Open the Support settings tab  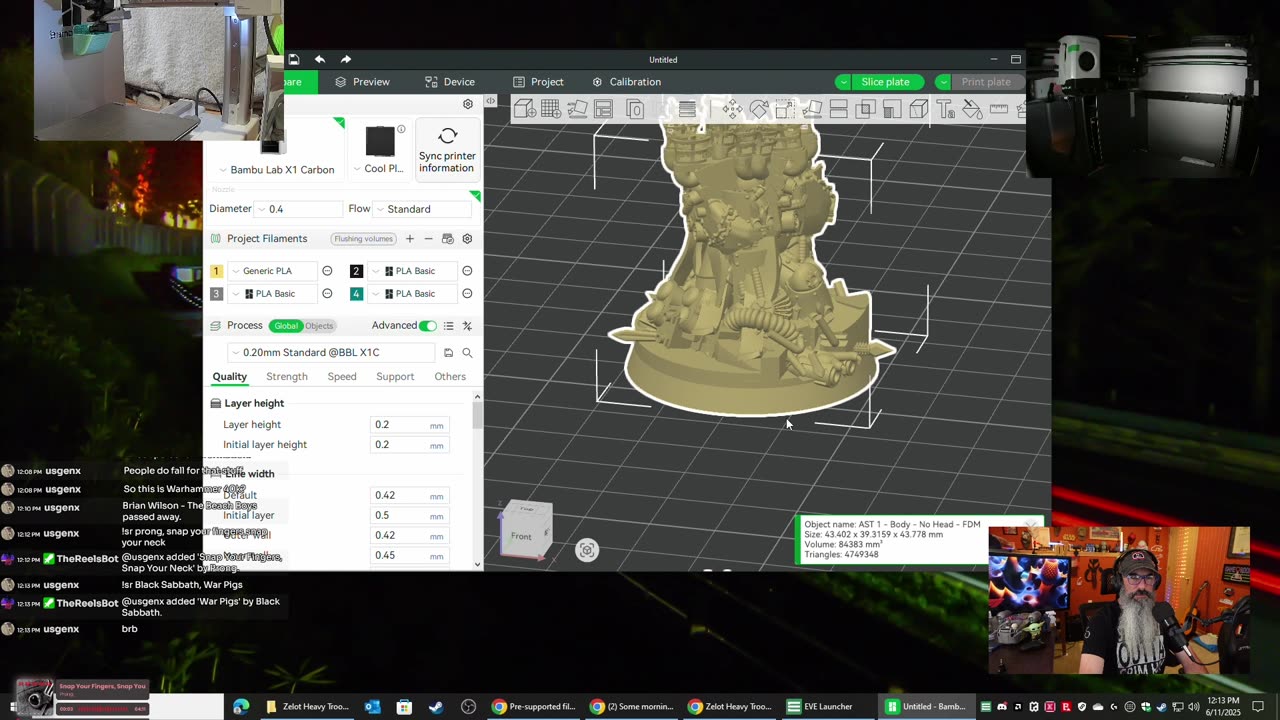click(x=395, y=377)
